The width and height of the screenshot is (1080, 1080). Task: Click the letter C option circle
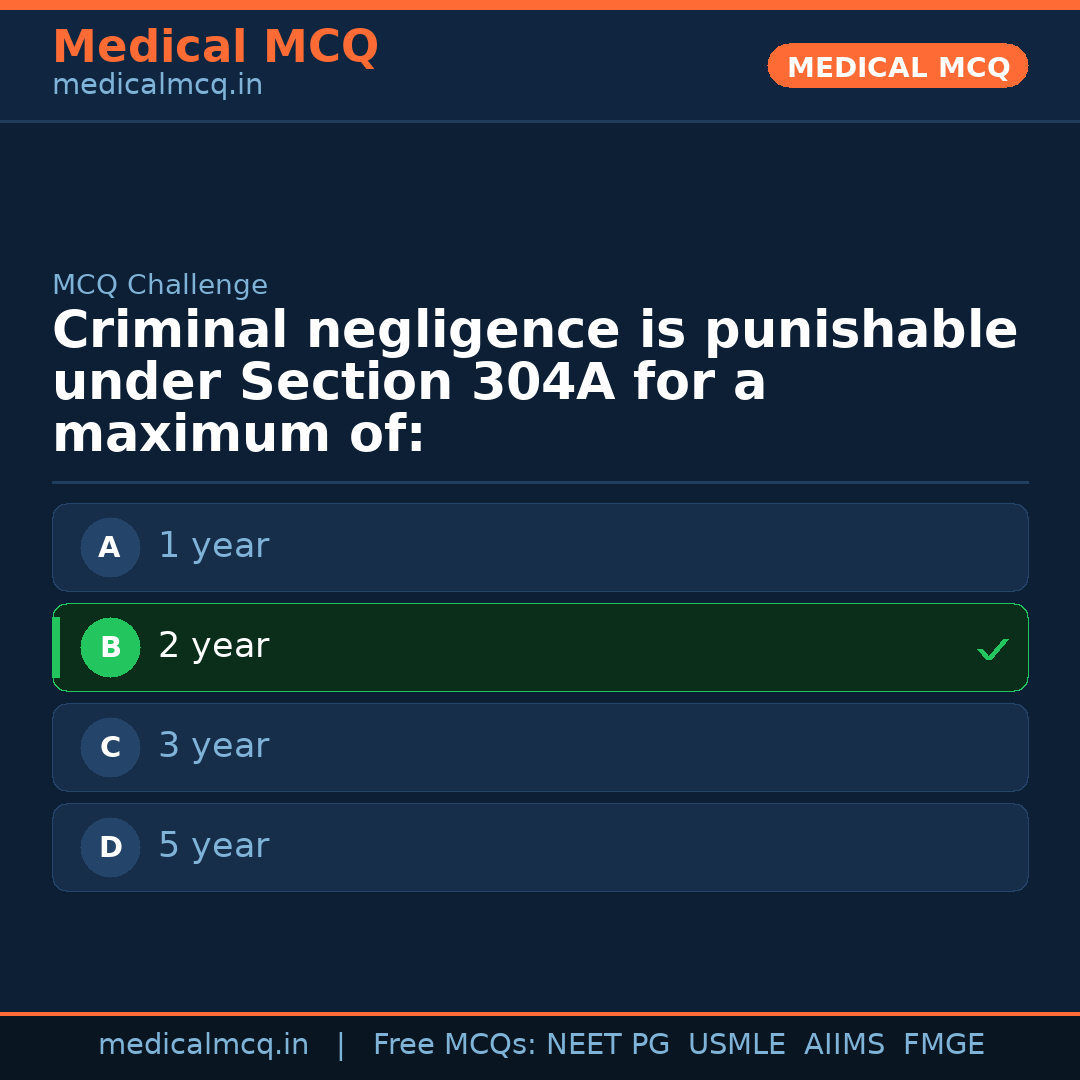point(110,747)
